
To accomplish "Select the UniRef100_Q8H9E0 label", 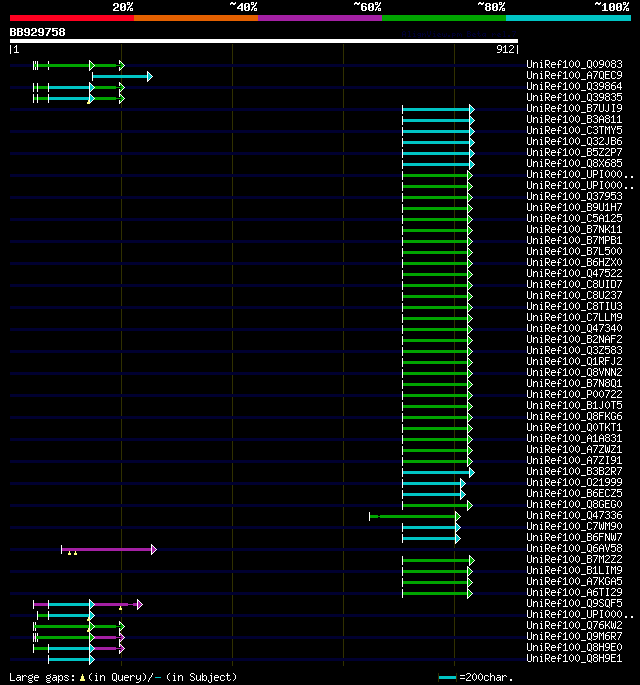I will [x=574, y=647].
